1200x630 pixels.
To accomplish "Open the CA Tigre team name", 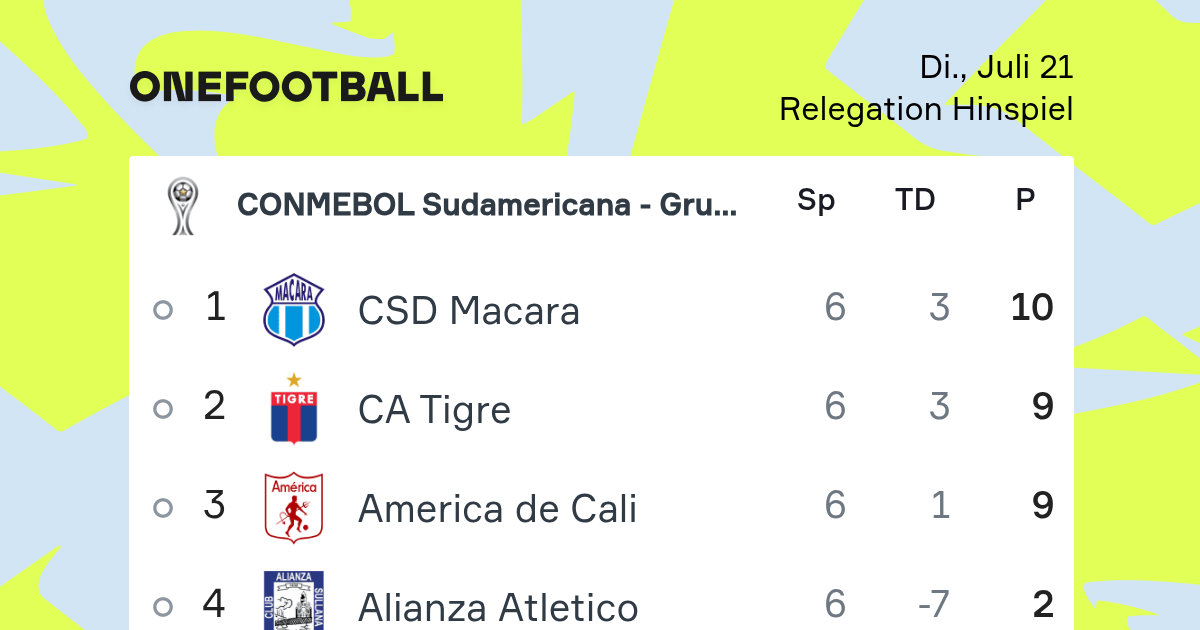I will tap(434, 410).
